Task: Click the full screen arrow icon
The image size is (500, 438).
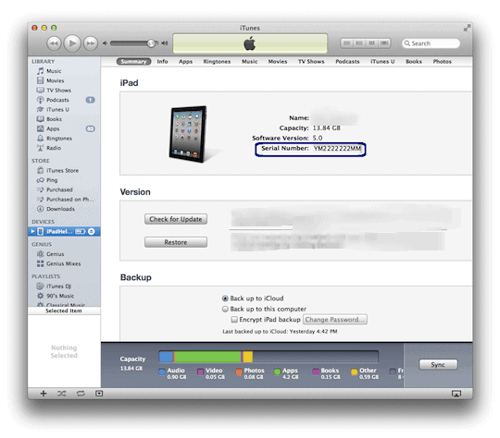Action: [x=467, y=28]
